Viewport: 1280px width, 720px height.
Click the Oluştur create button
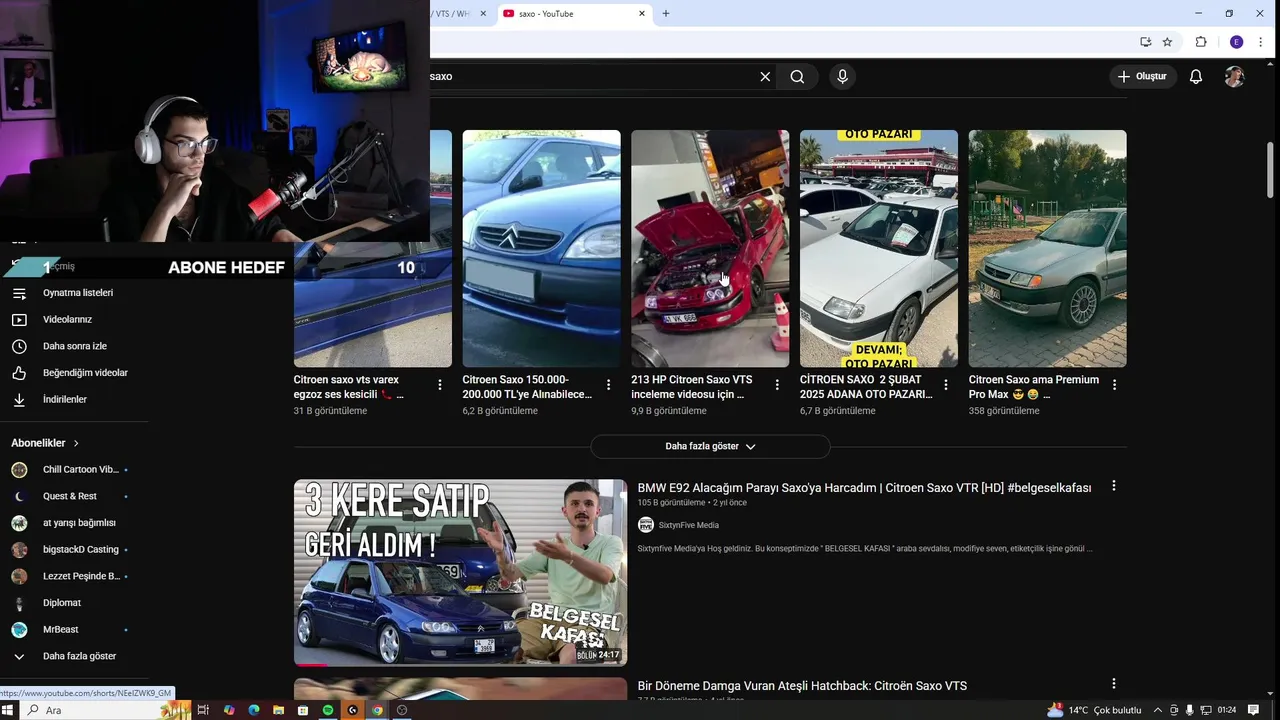click(1142, 76)
